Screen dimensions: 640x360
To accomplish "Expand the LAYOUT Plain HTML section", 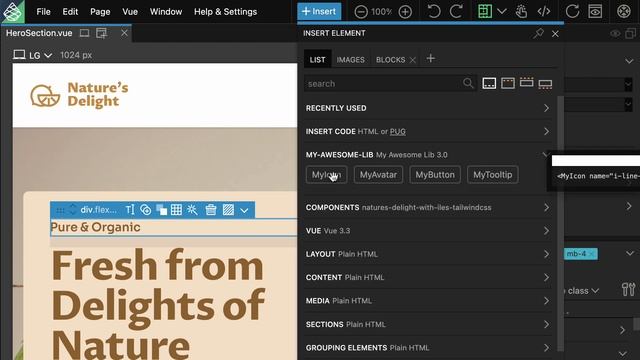I will [428, 254].
